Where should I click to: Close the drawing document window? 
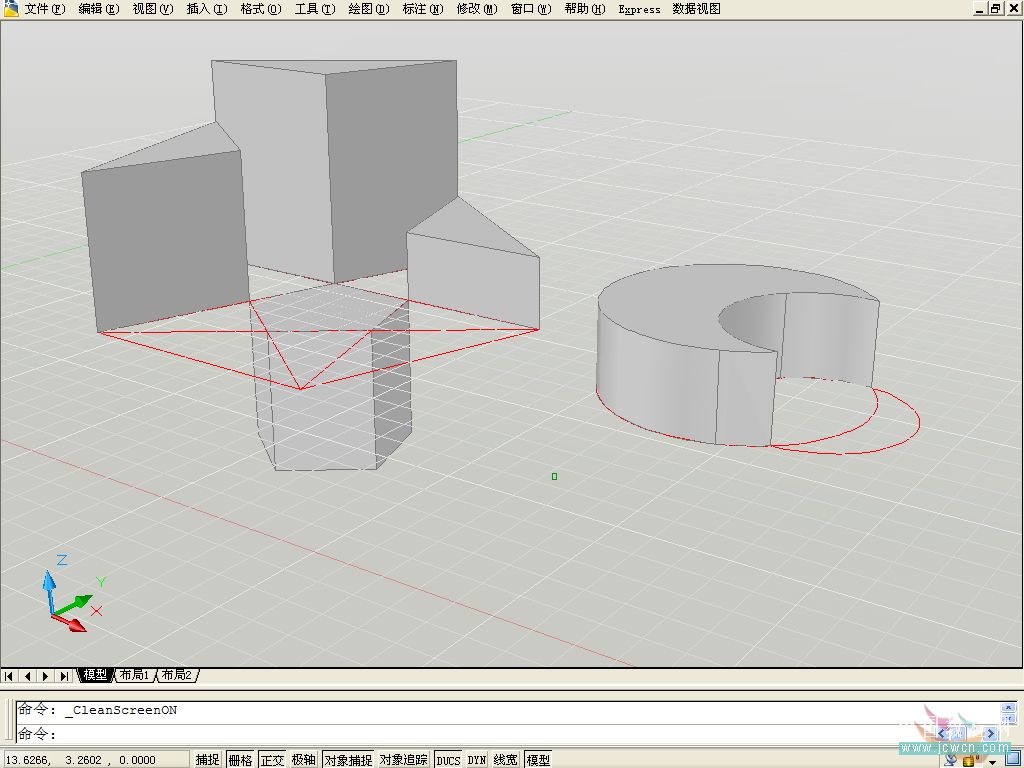1013,8
